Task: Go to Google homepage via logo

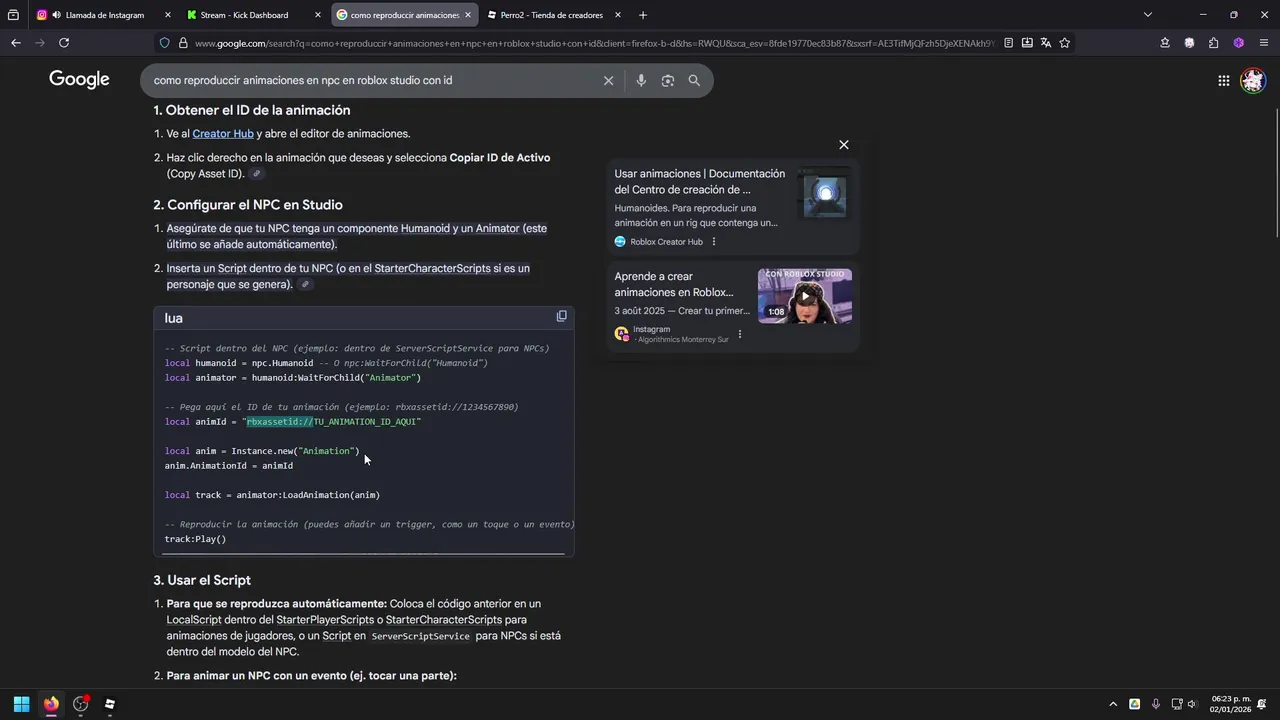Action: pos(79,80)
